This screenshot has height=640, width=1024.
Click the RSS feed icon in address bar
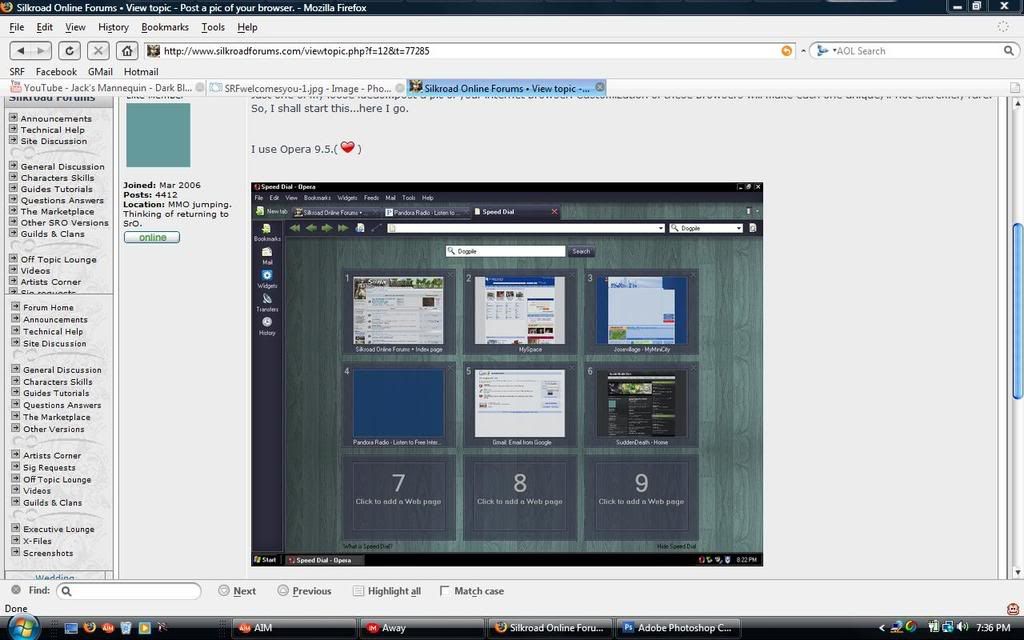[x=787, y=51]
